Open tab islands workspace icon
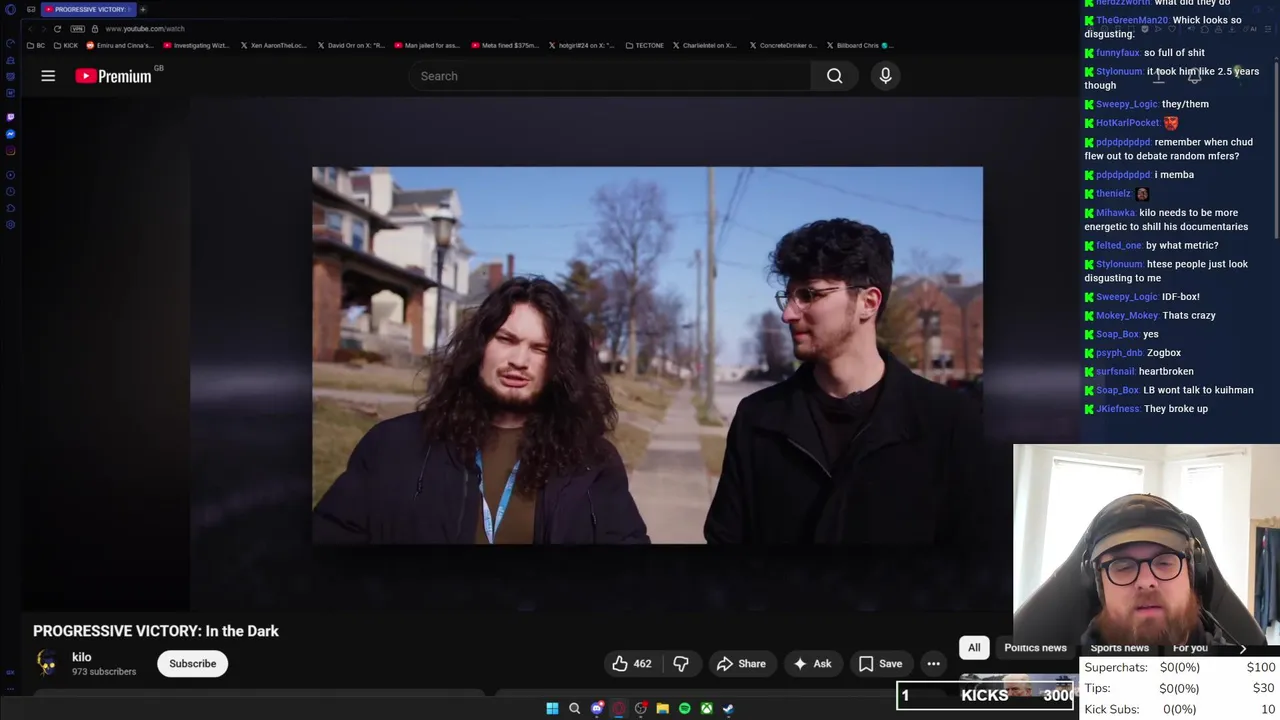1280x720 pixels. coord(31,9)
